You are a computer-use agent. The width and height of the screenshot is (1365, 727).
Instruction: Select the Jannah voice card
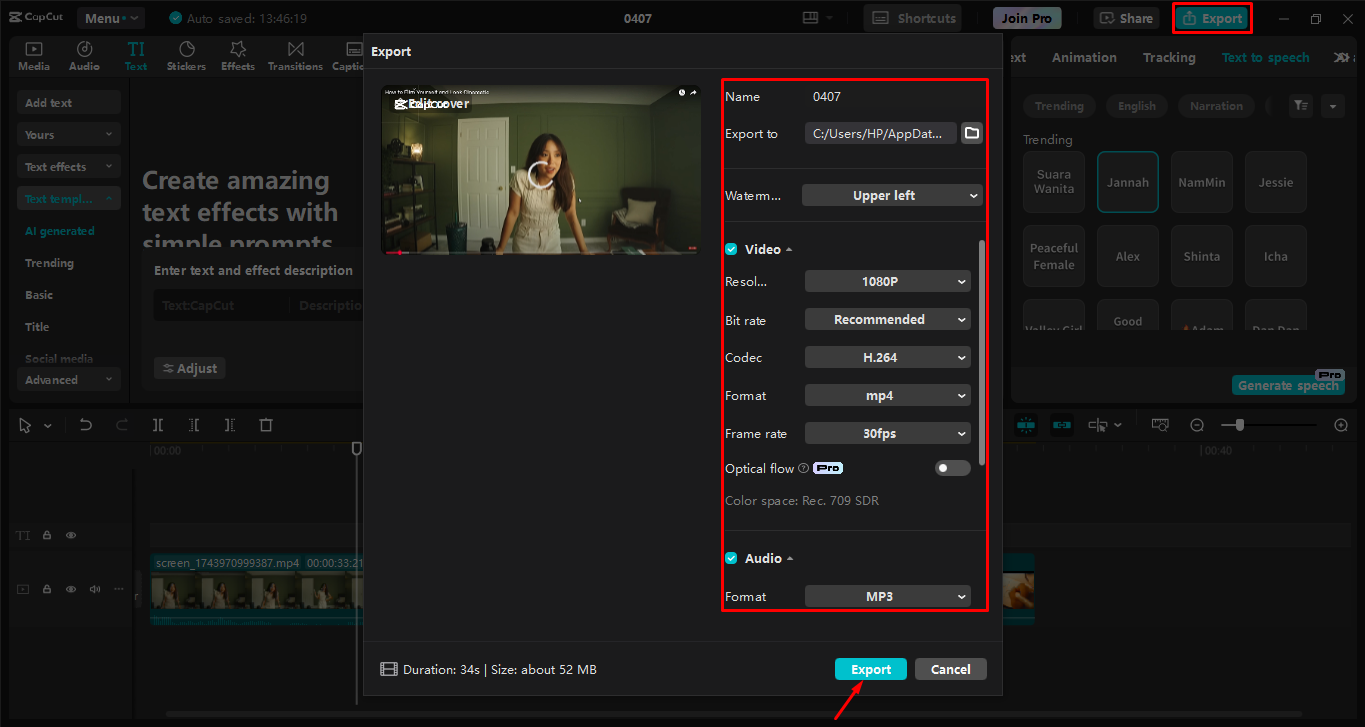coord(1128,182)
